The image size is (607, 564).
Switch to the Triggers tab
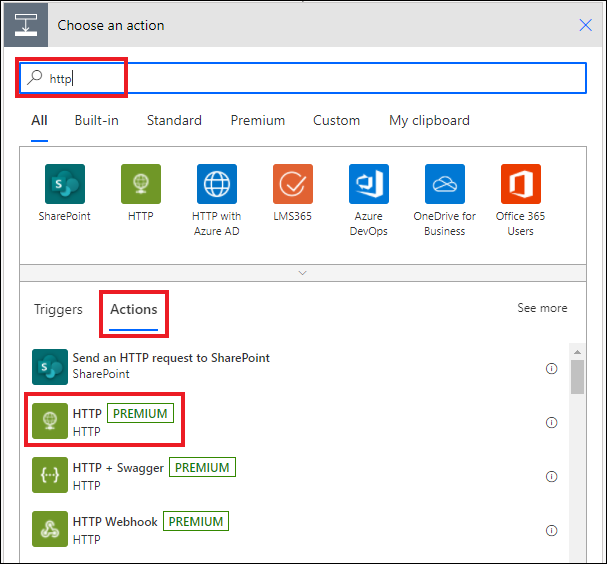click(58, 309)
